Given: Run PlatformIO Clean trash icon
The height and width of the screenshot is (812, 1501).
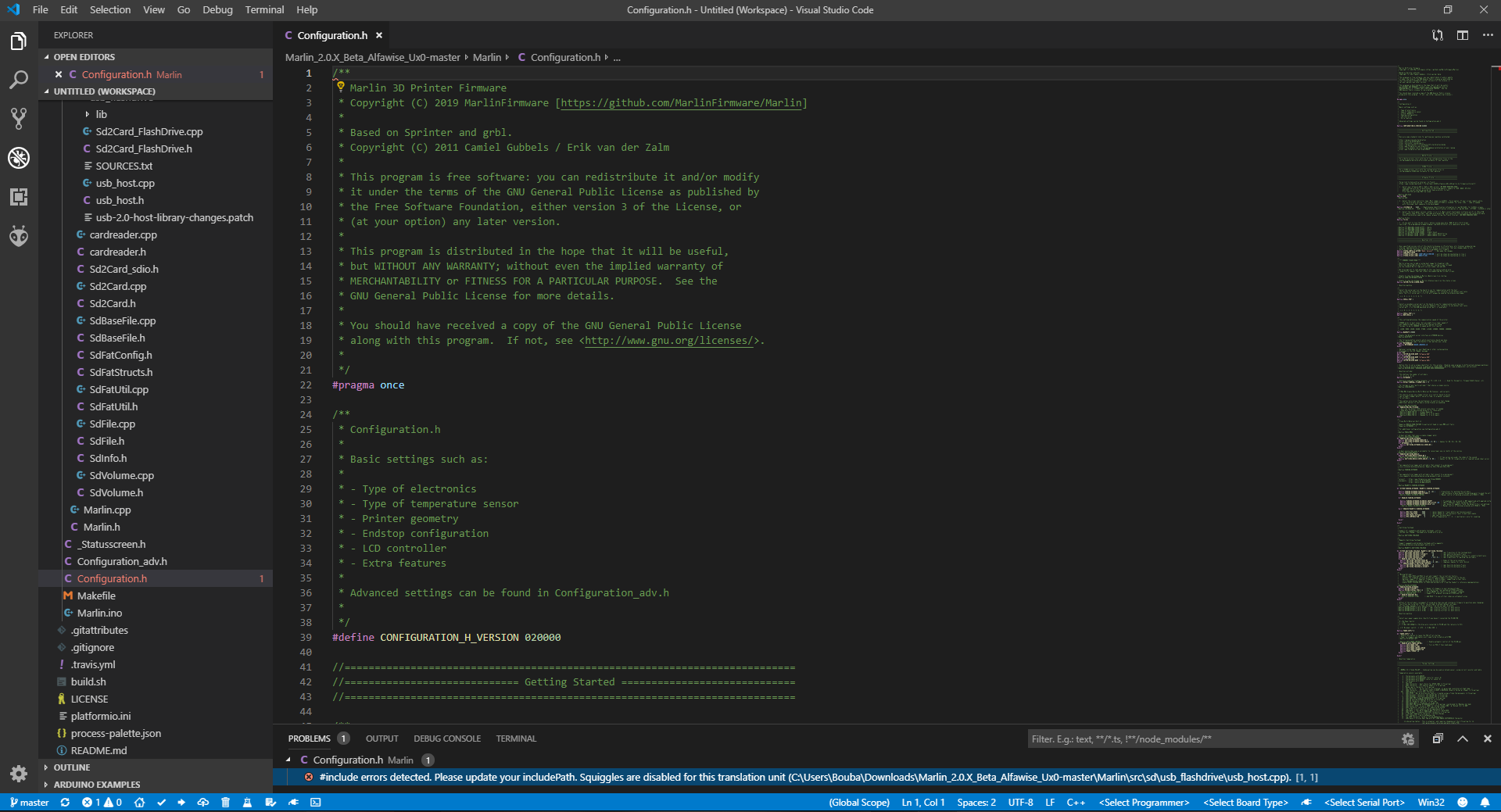Looking at the screenshot, I should click(225, 803).
